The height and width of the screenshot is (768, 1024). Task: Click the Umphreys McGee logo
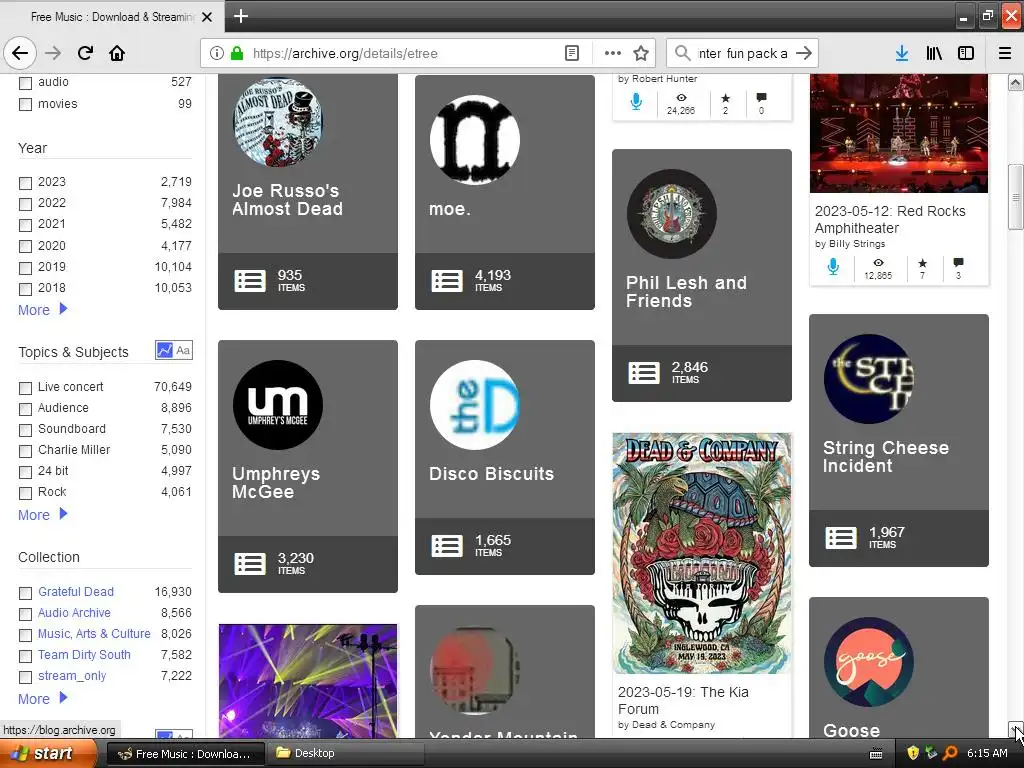pyautogui.click(x=278, y=405)
